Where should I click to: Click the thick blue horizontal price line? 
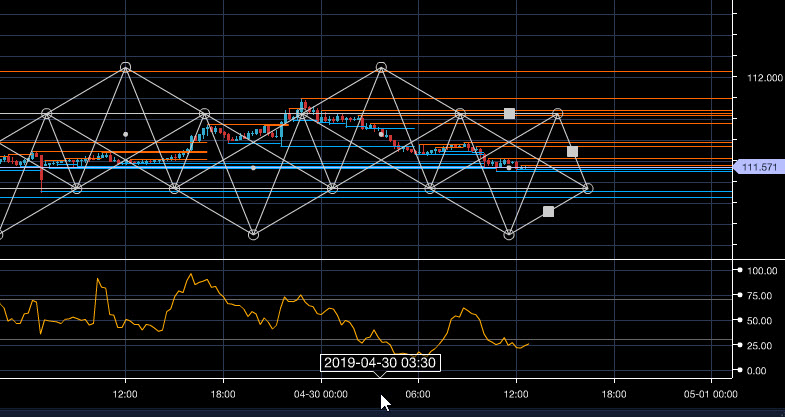tap(150, 168)
